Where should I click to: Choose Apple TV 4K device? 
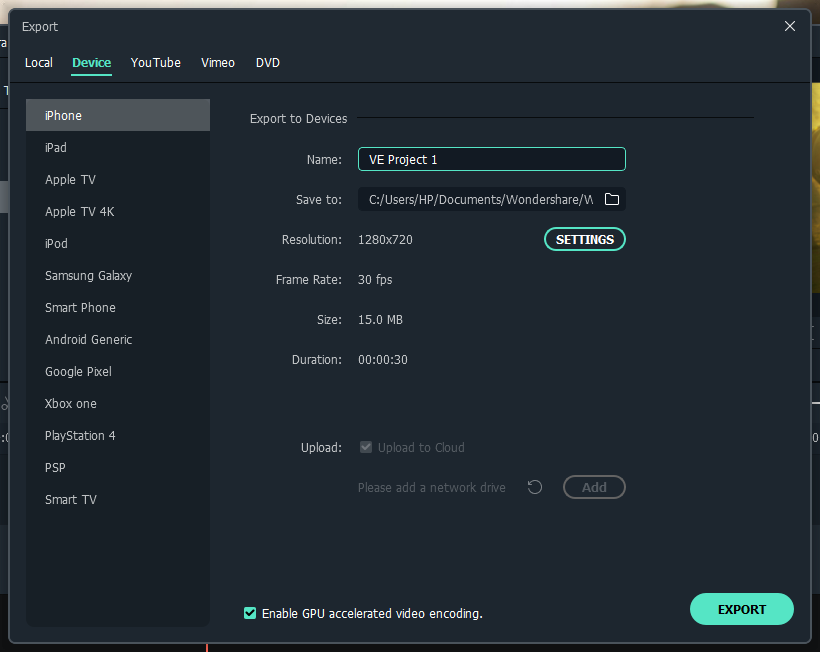(x=80, y=211)
